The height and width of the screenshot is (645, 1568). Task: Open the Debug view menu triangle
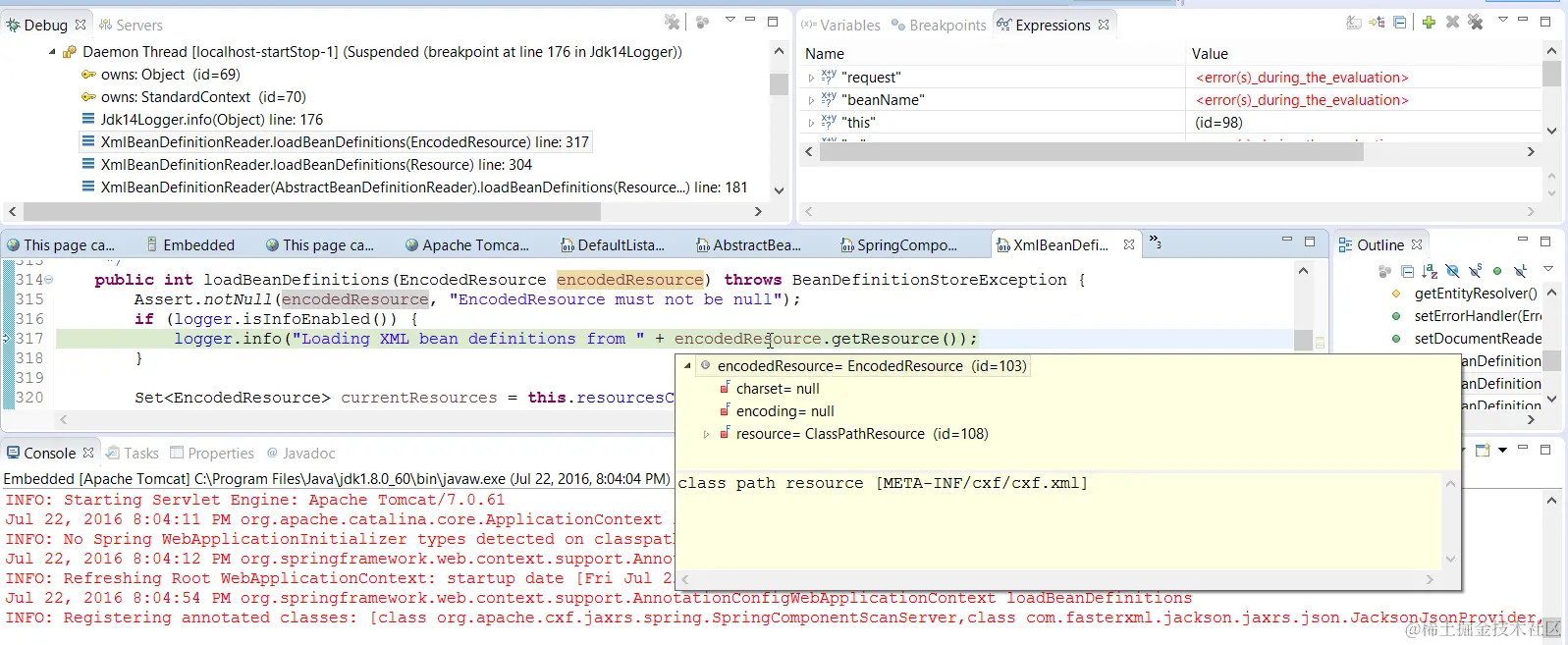730,20
